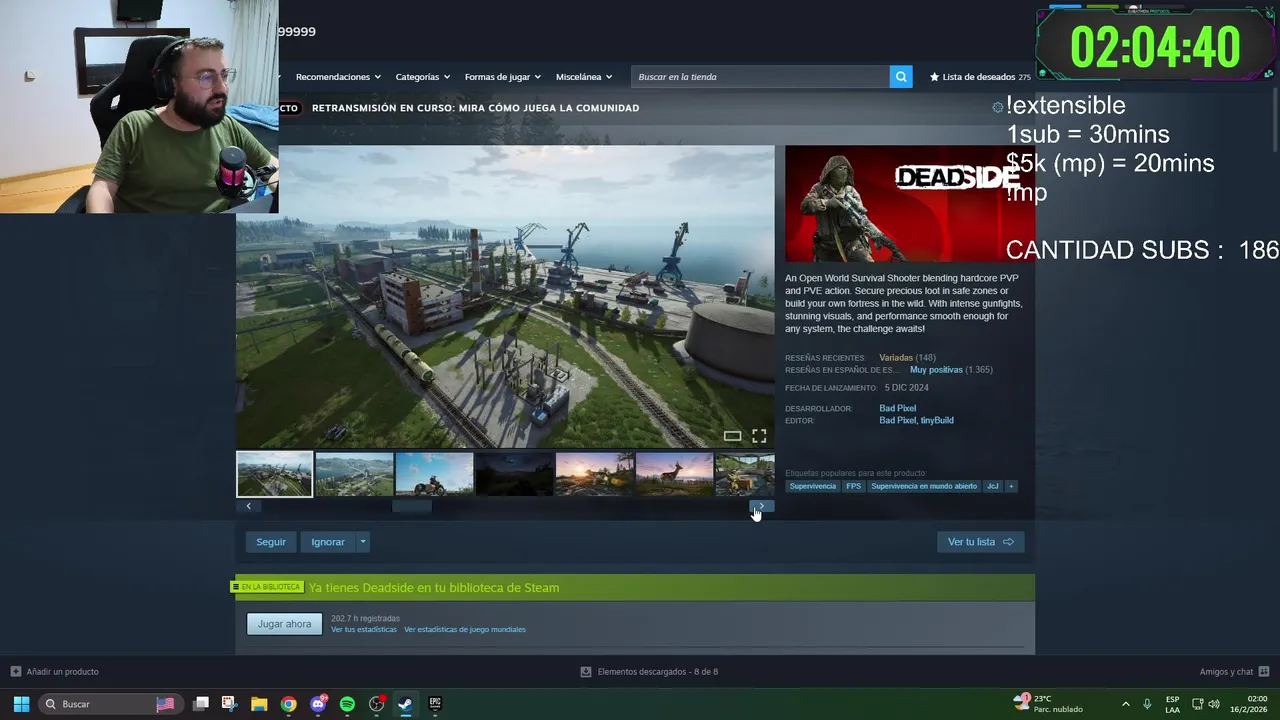Open fullscreen view of the screenshot
Image resolution: width=1280 pixels, height=720 pixels.
[x=759, y=436]
